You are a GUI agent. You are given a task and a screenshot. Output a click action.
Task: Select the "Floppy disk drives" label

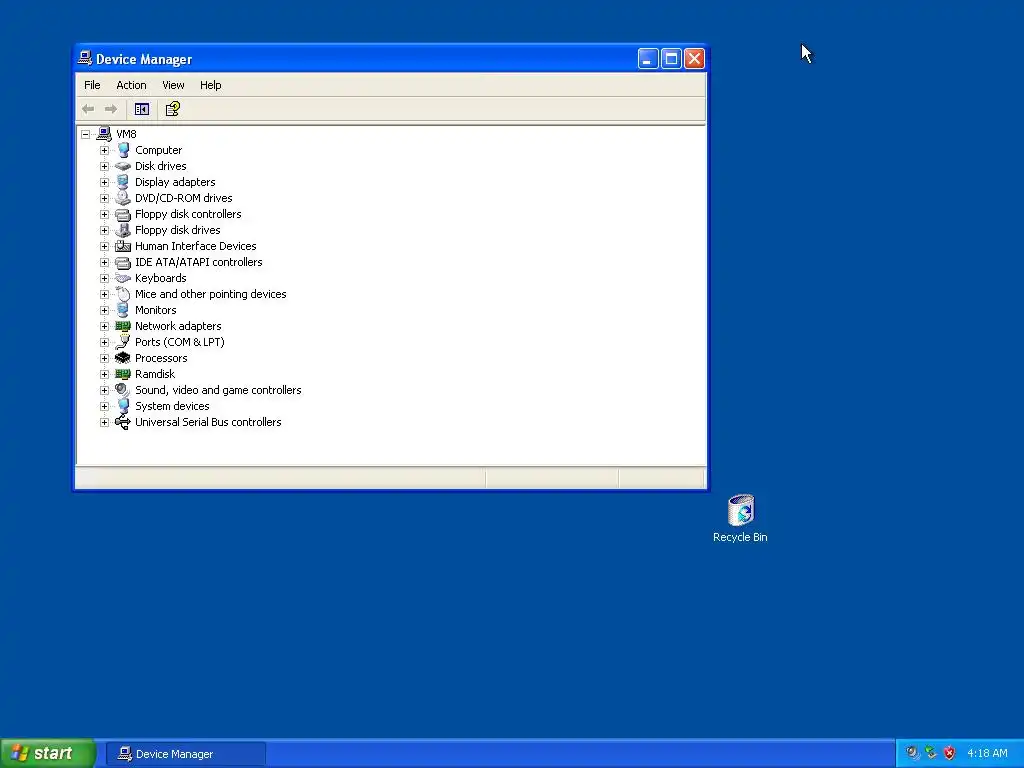coord(178,230)
